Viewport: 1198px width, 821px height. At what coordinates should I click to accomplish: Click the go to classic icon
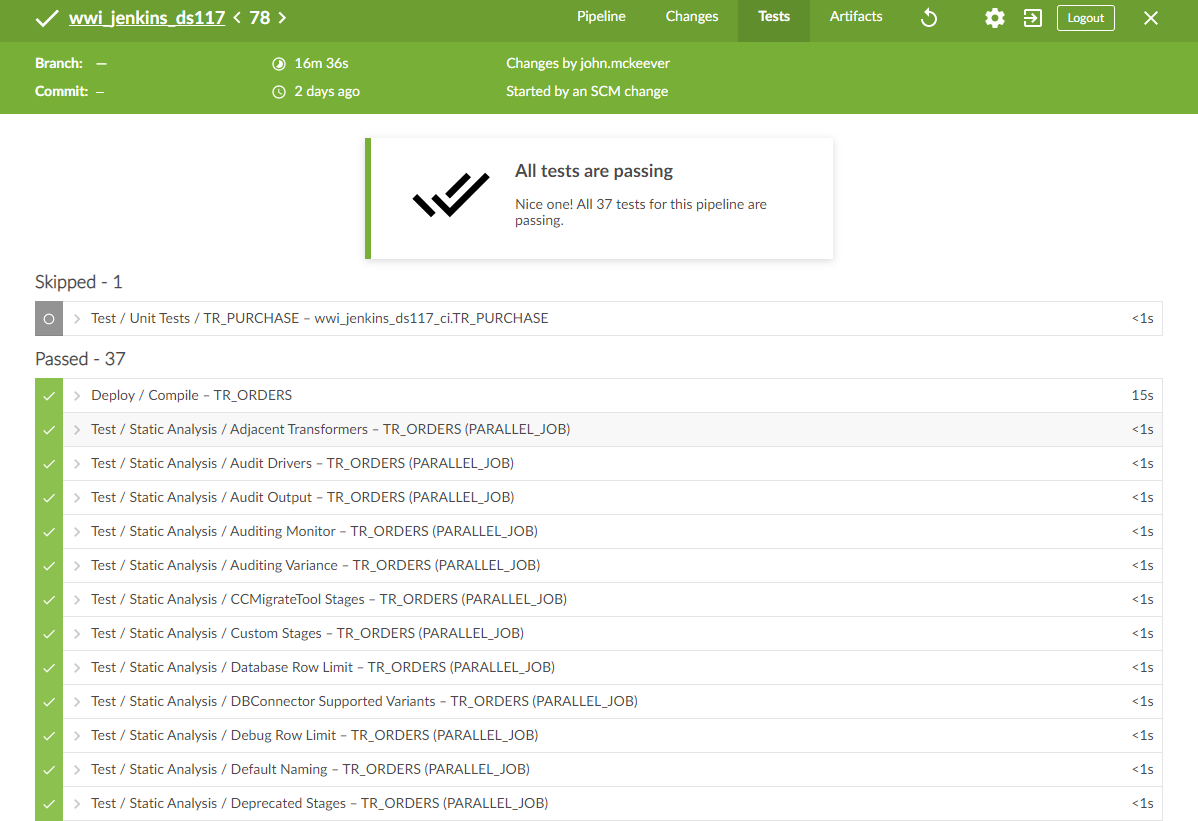[x=1033, y=18]
